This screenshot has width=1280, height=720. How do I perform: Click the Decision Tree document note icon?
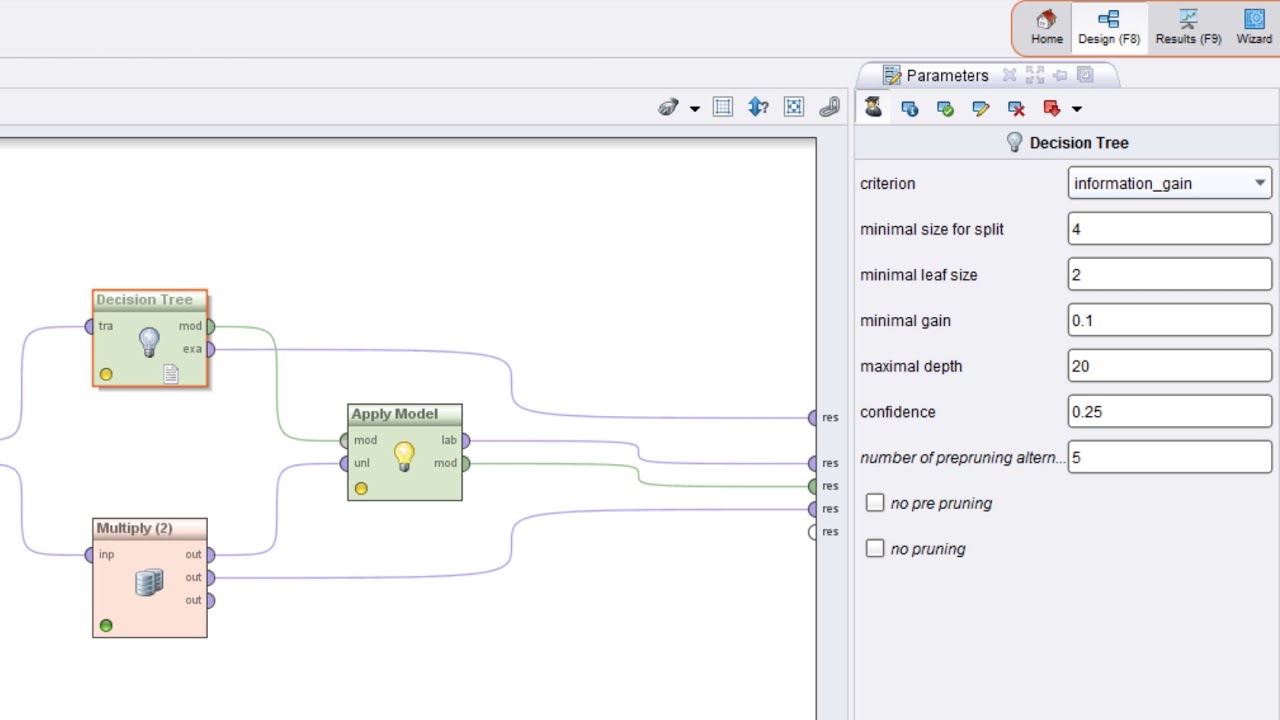tap(171, 374)
